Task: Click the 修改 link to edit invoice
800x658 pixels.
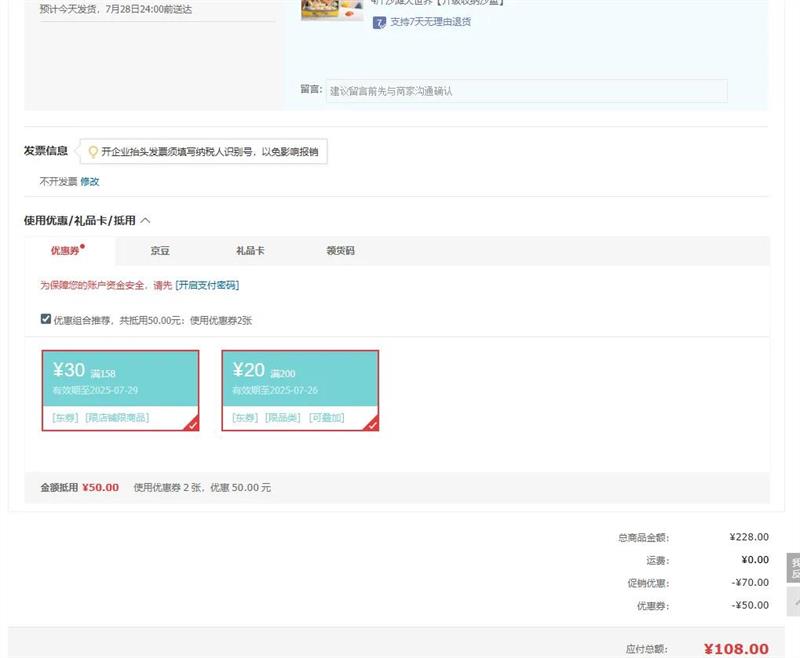Action: point(90,182)
